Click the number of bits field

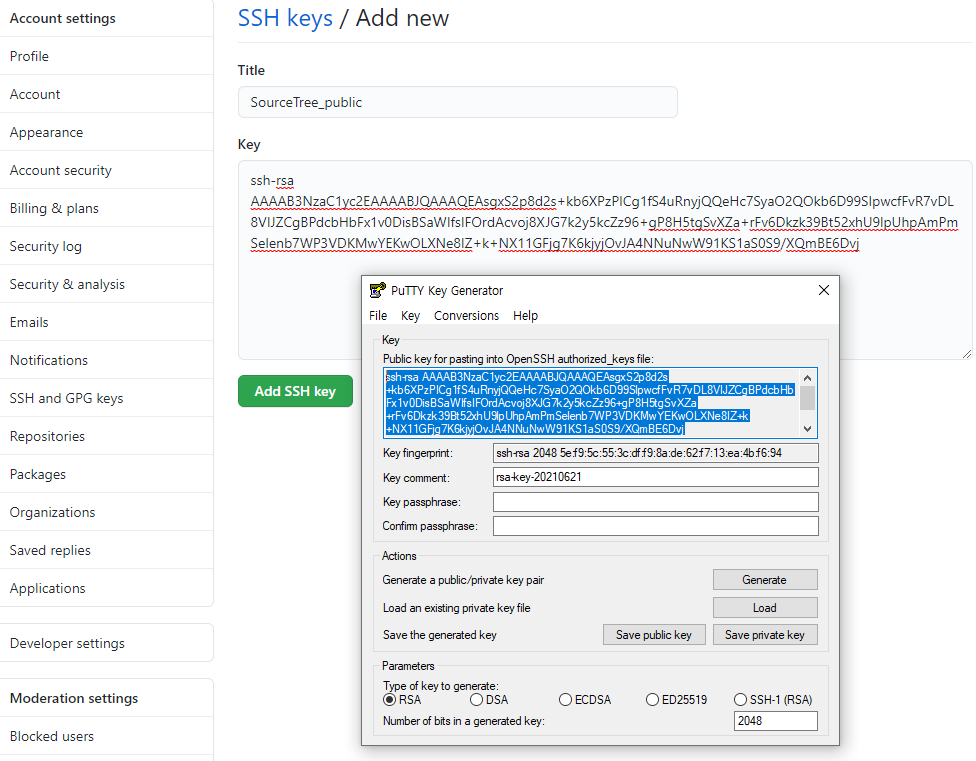coord(776,721)
